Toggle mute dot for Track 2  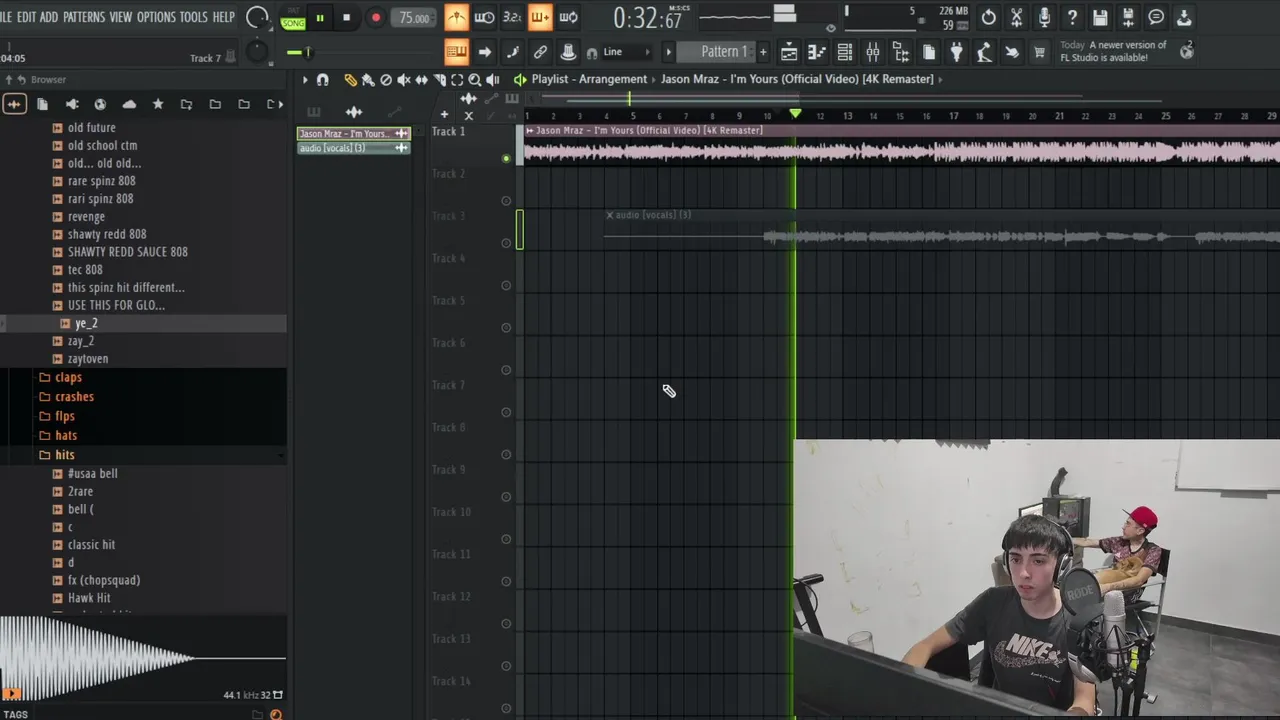pos(506,200)
